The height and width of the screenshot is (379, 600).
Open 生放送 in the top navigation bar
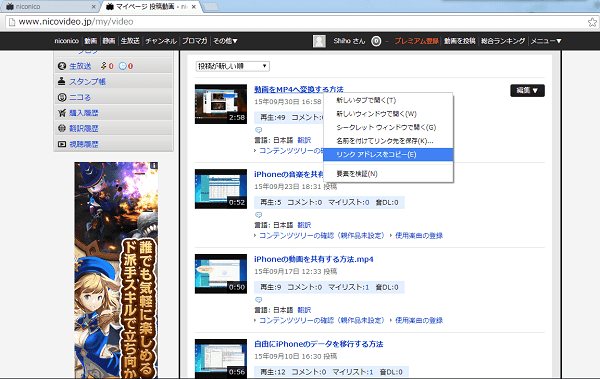pos(130,41)
